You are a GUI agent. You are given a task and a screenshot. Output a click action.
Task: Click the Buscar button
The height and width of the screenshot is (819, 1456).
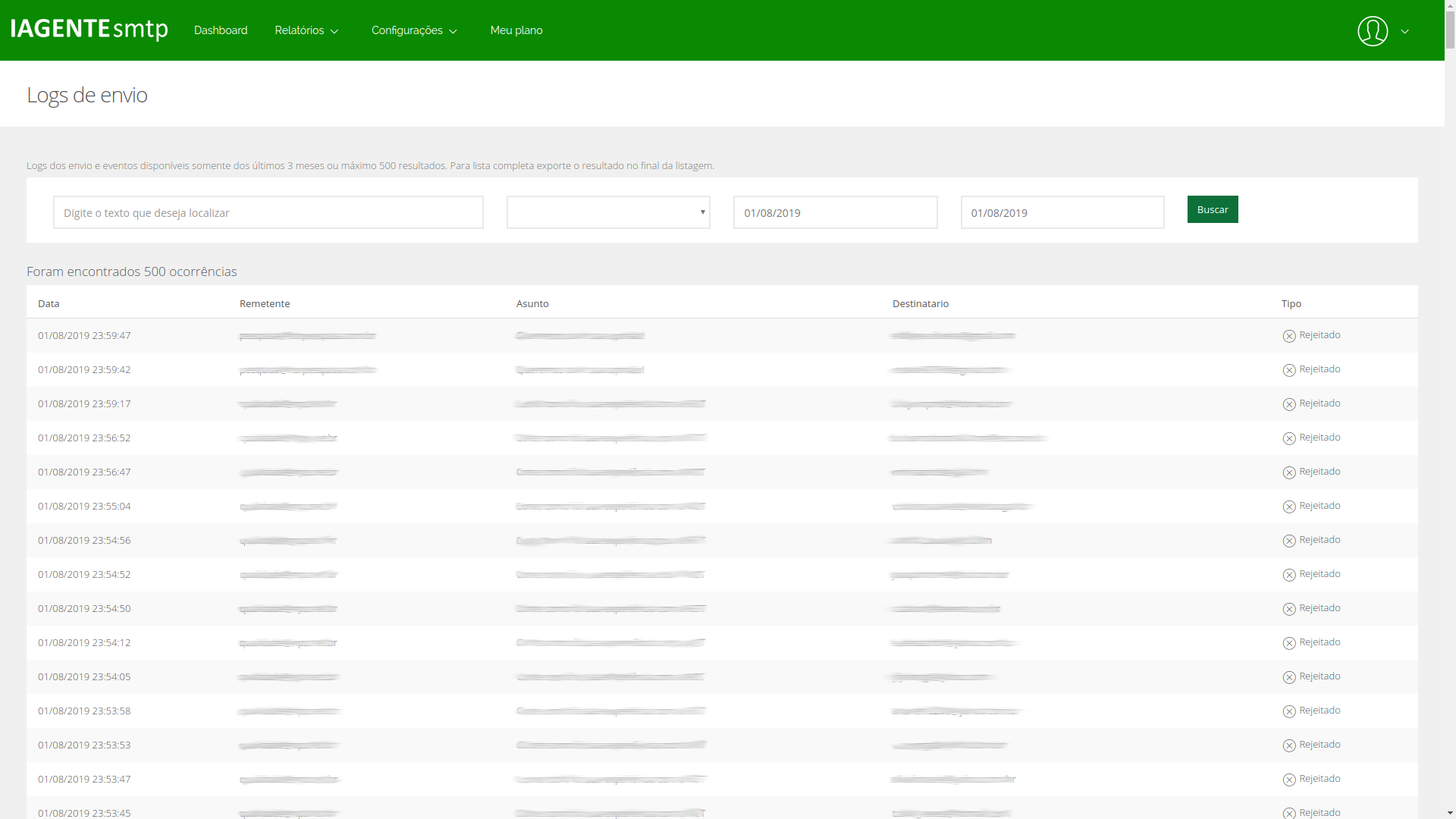click(x=1213, y=209)
